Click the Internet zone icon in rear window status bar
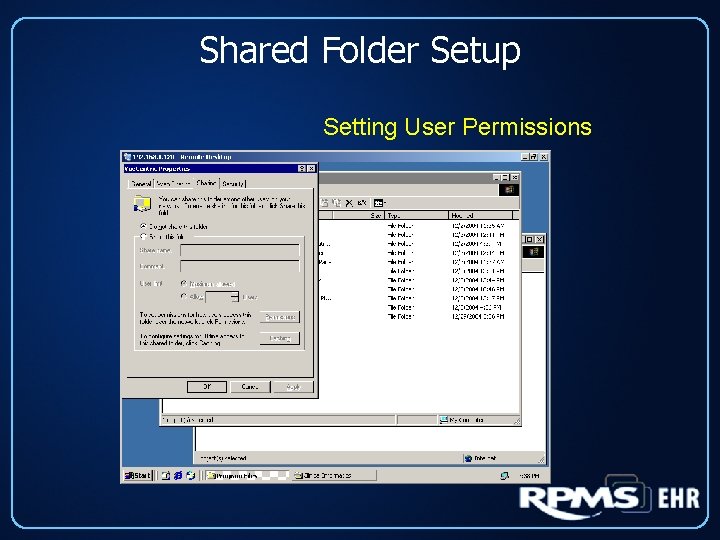Image resolution: width=720 pixels, height=540 pixels. (x=468, y=458)
